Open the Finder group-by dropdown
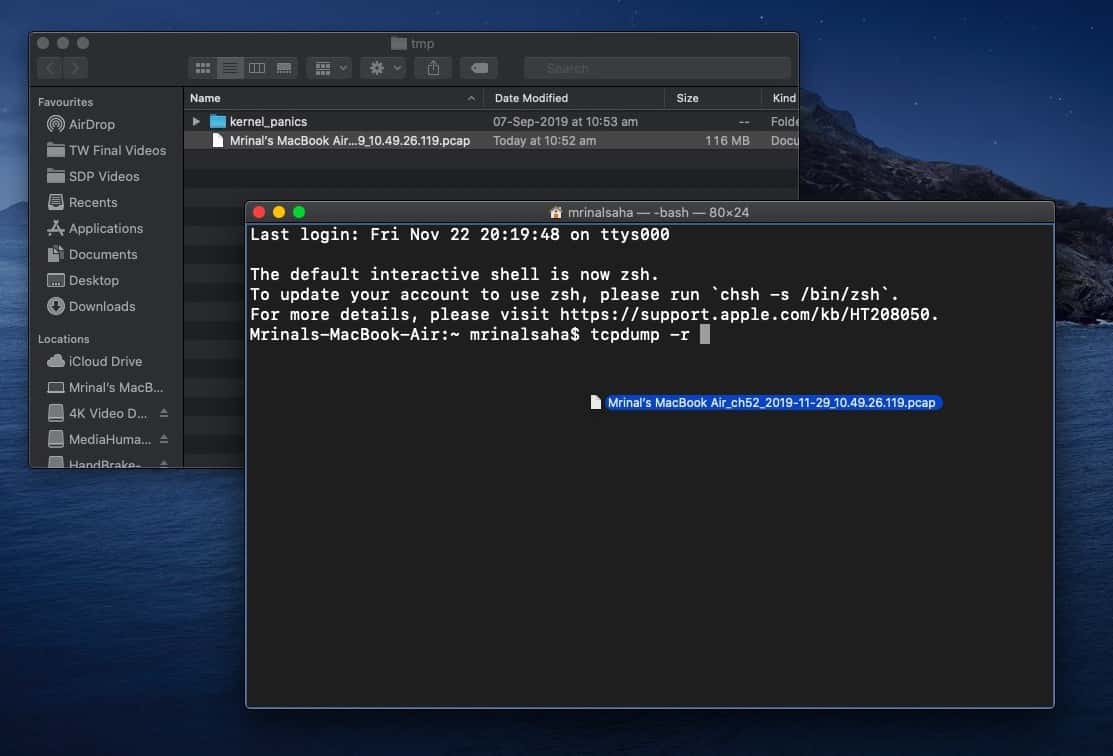 pos(329,68)
